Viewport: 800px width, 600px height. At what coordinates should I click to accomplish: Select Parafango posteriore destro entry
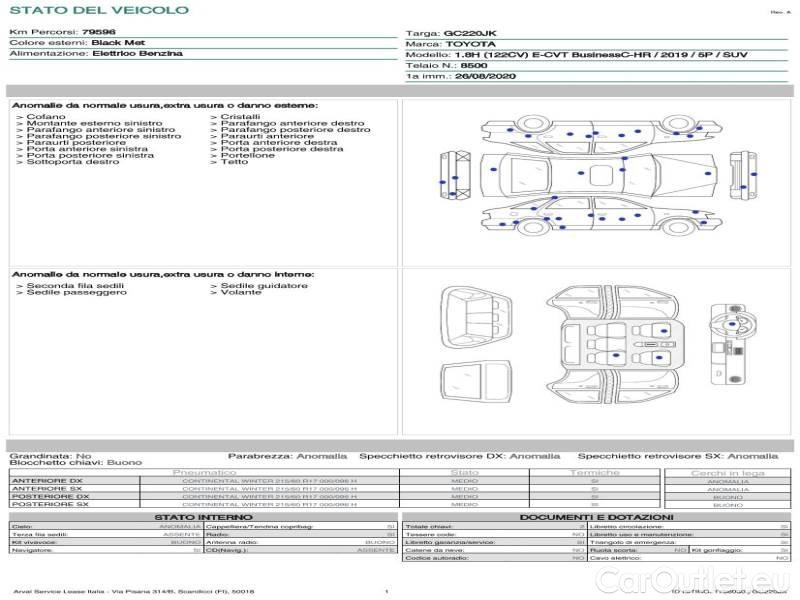click(x=295, y=130)
